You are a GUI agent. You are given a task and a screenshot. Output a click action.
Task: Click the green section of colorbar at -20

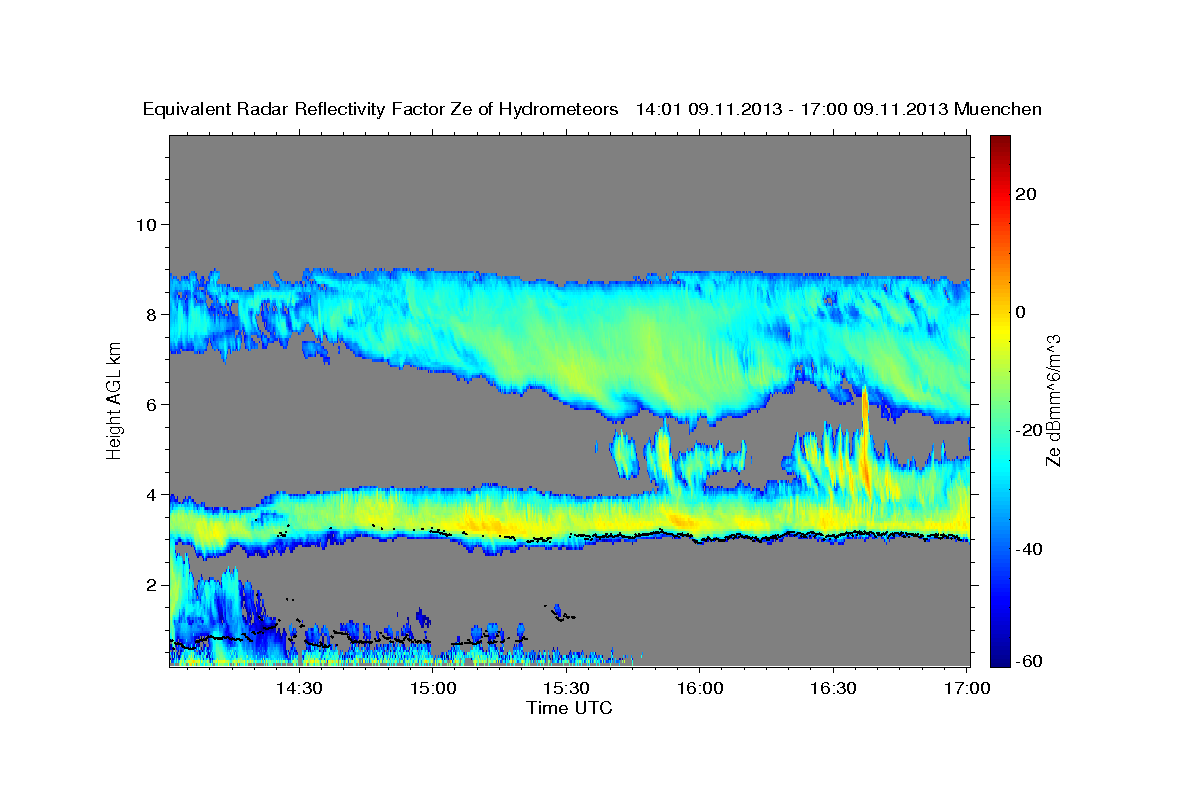click(999, 430)
